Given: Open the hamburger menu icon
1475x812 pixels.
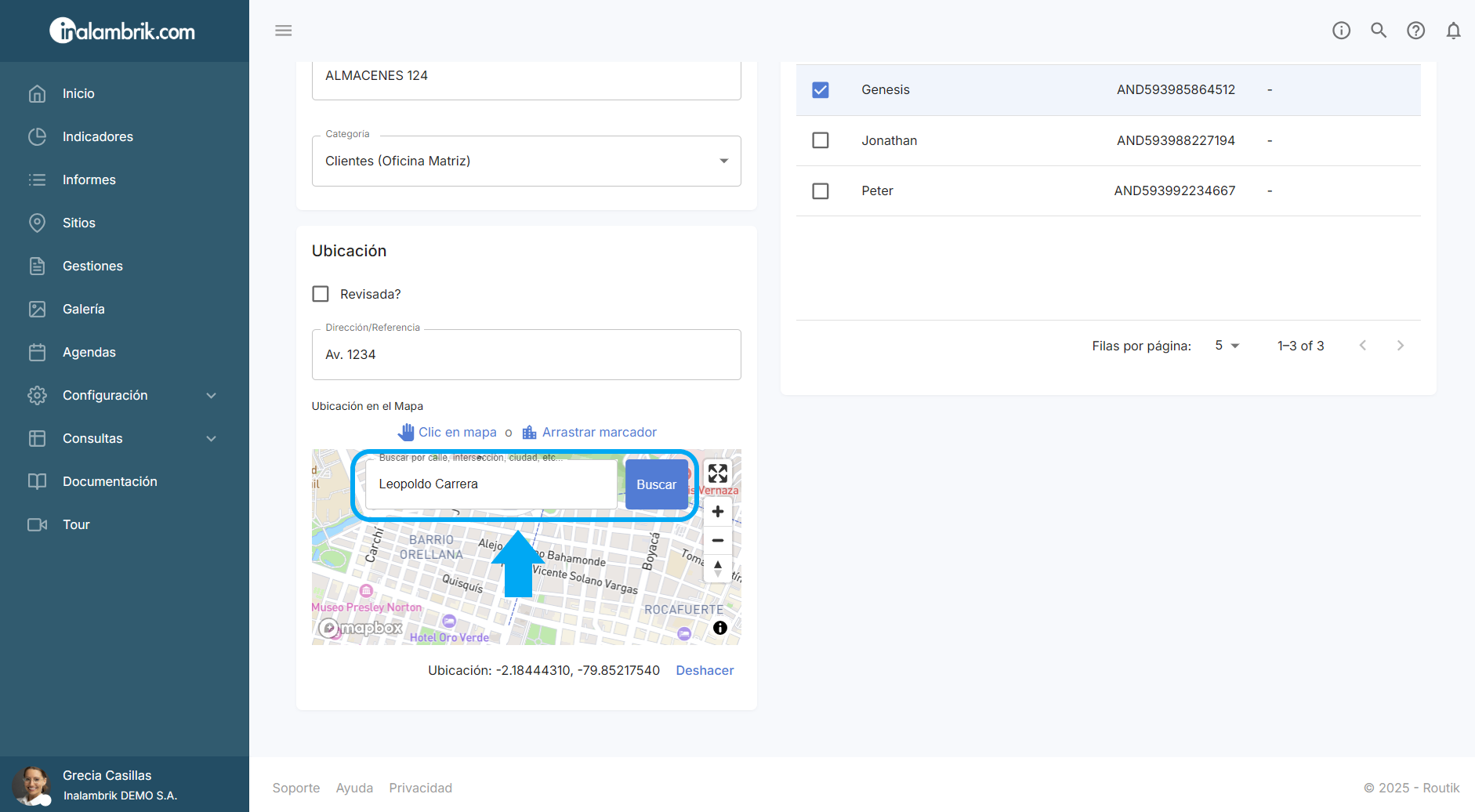Looking at the screenshot, I should tap(284, 31).
